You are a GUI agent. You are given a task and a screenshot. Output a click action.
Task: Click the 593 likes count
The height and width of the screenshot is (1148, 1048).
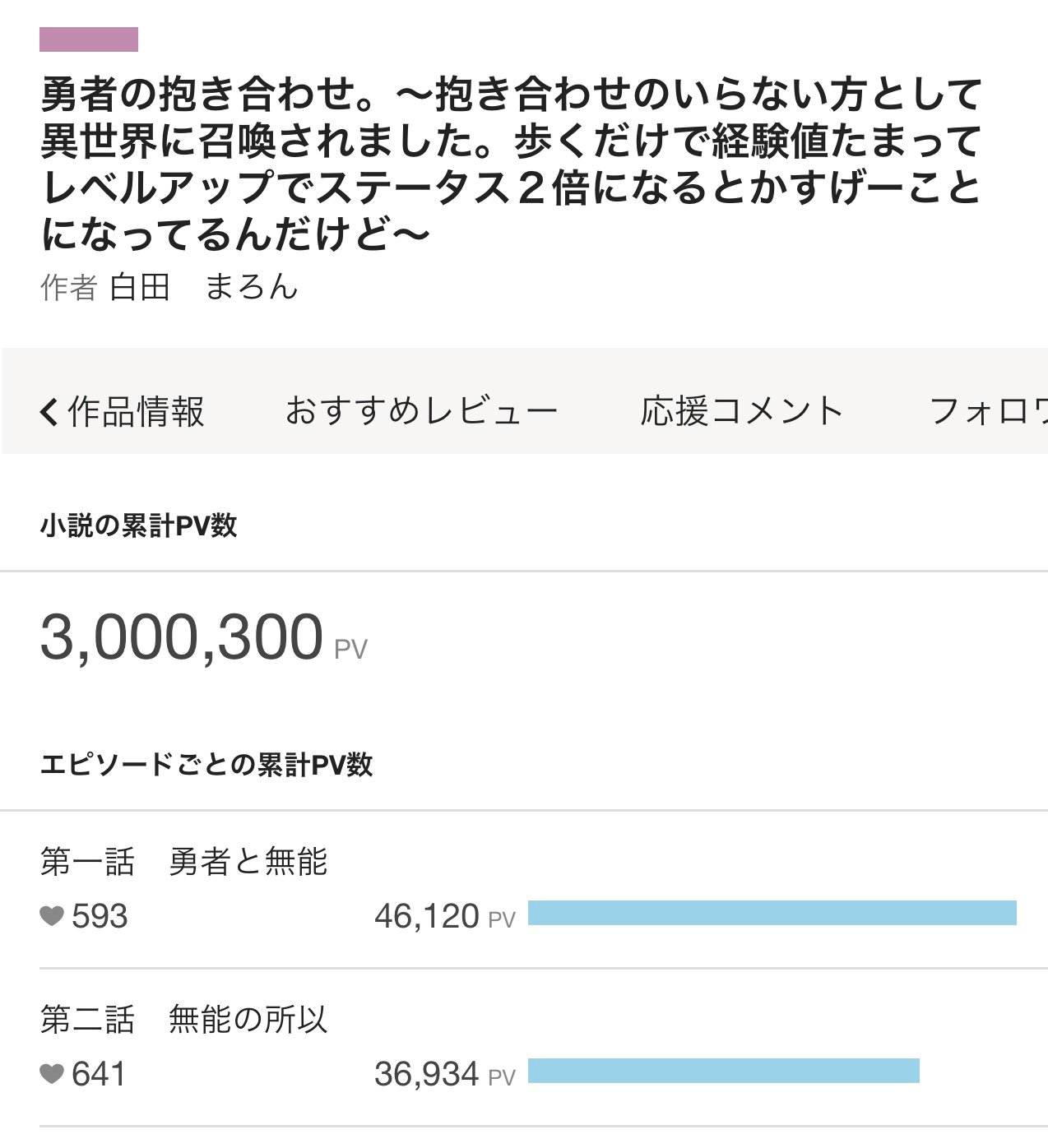coord(100,916)
